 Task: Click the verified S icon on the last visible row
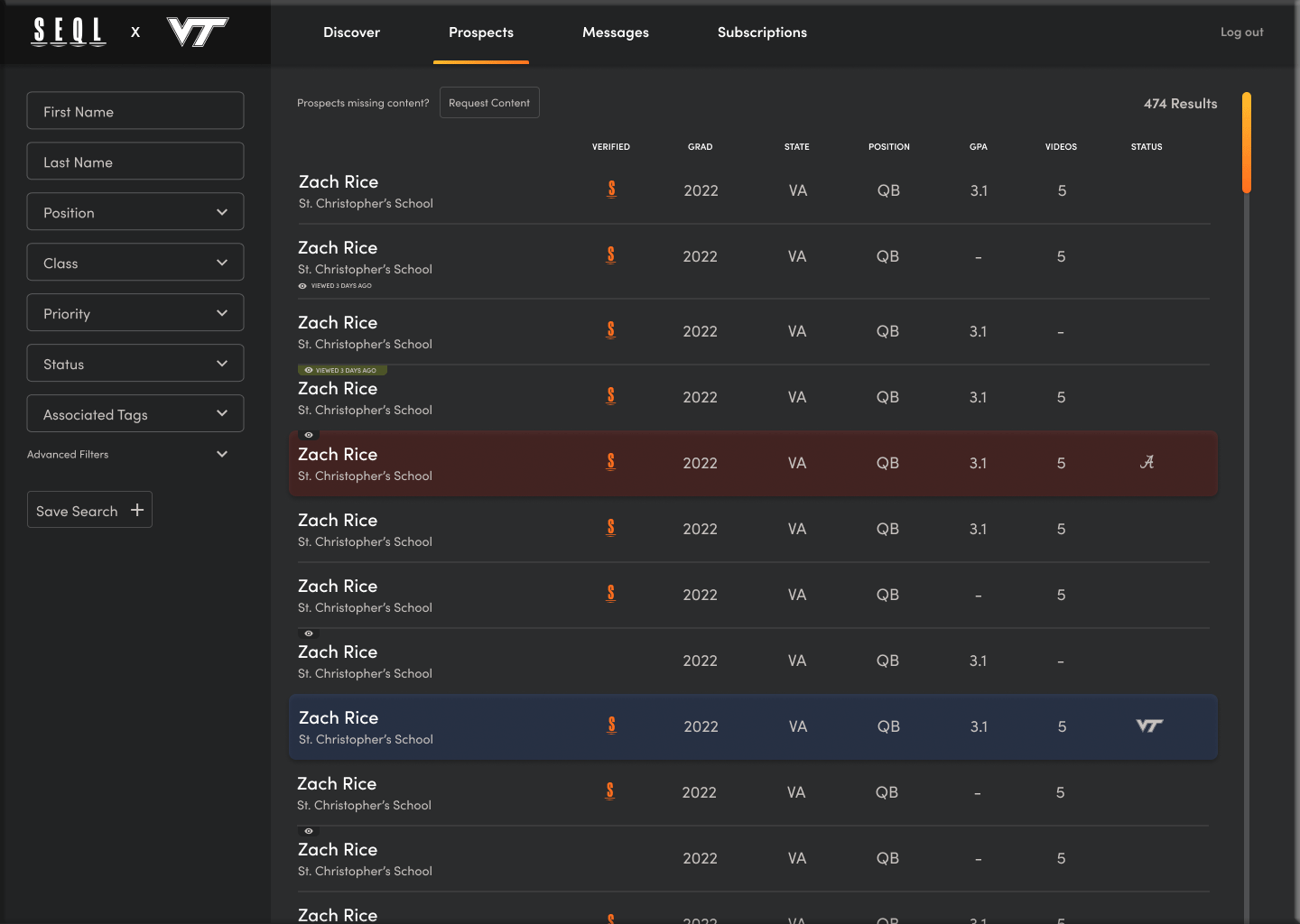click(611, 918)
